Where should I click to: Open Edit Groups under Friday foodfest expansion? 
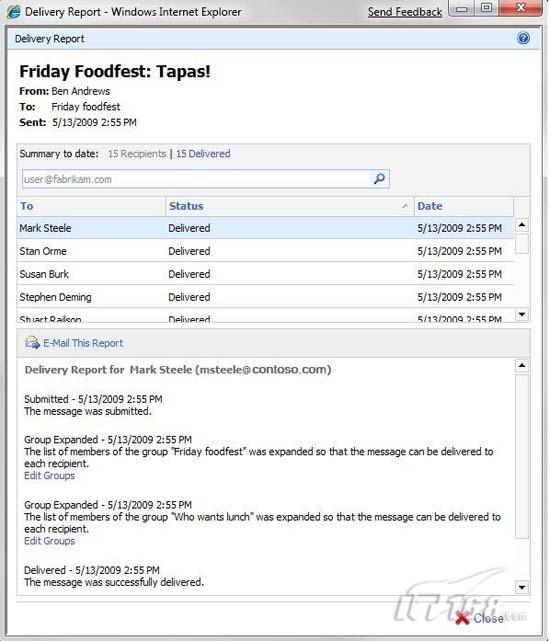[49, 475]
